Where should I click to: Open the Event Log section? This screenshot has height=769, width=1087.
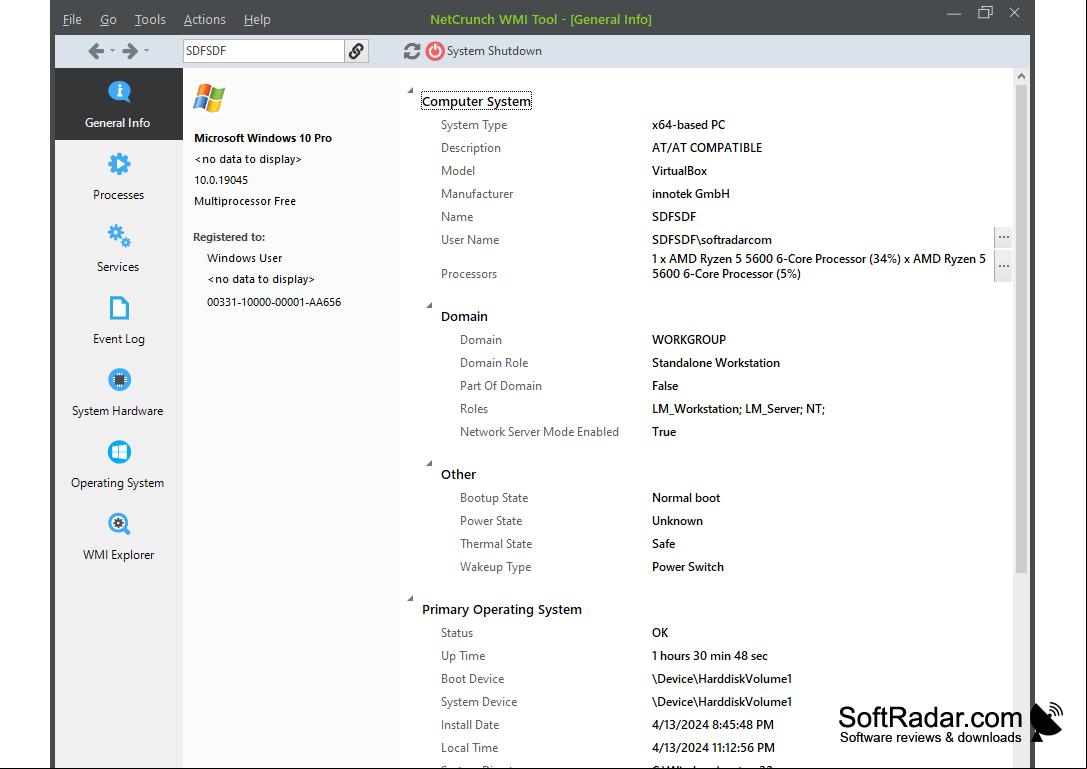tap(119, 320)
